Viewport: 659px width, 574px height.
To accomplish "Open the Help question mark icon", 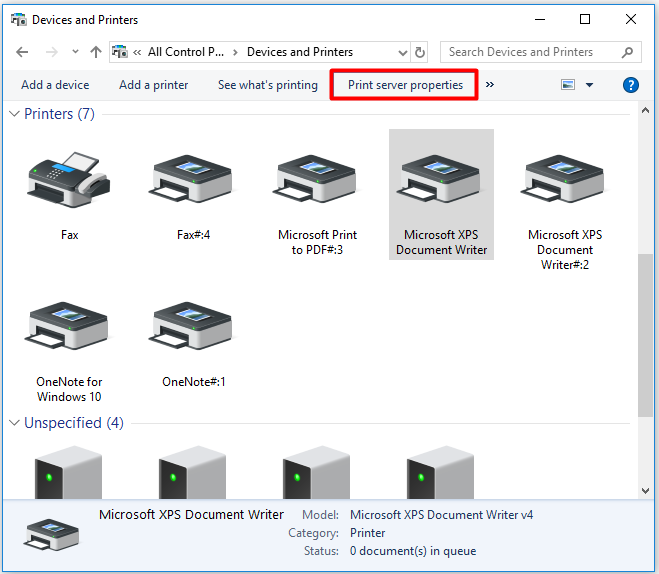I will point(630,85).
